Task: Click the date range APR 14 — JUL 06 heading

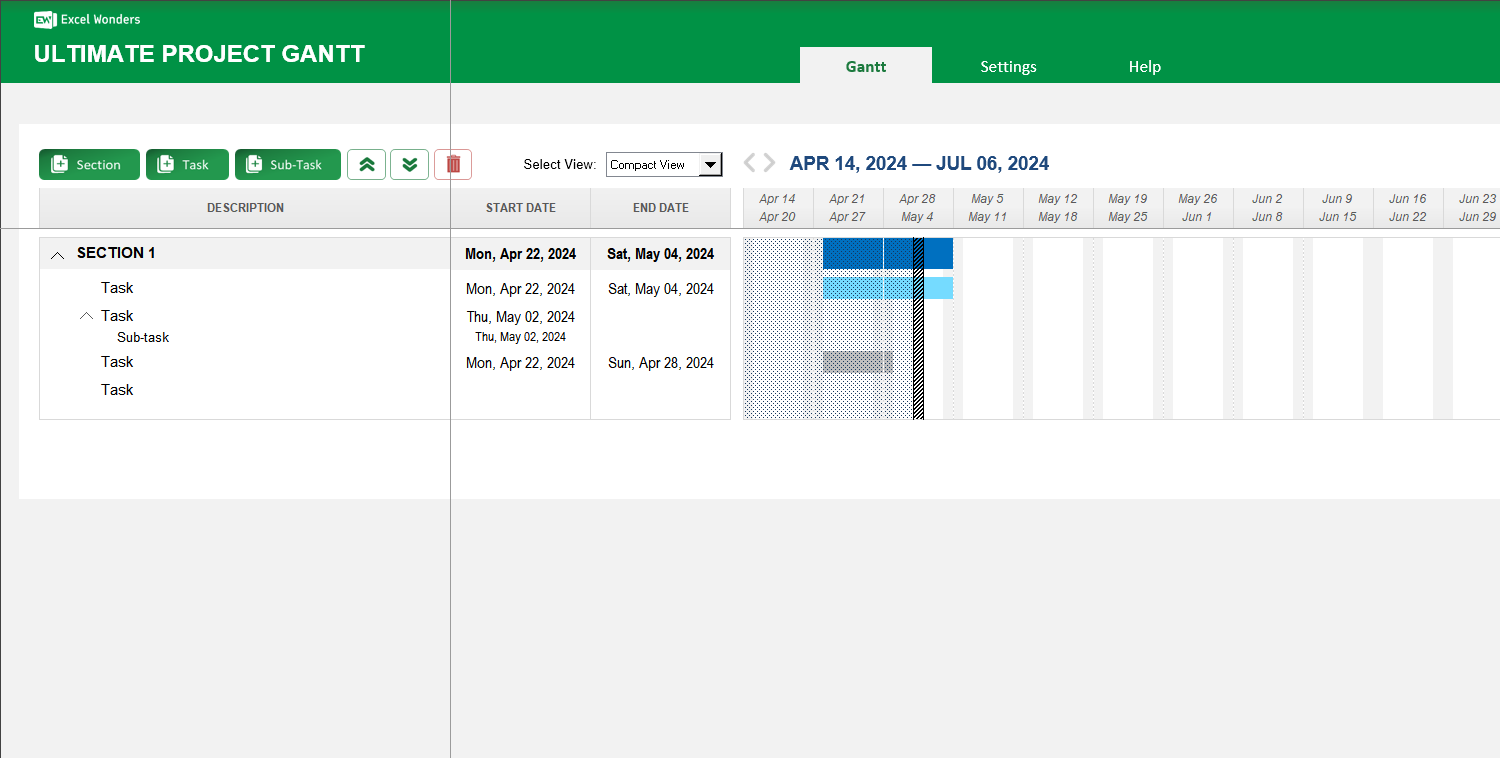Action: [919, 162]
